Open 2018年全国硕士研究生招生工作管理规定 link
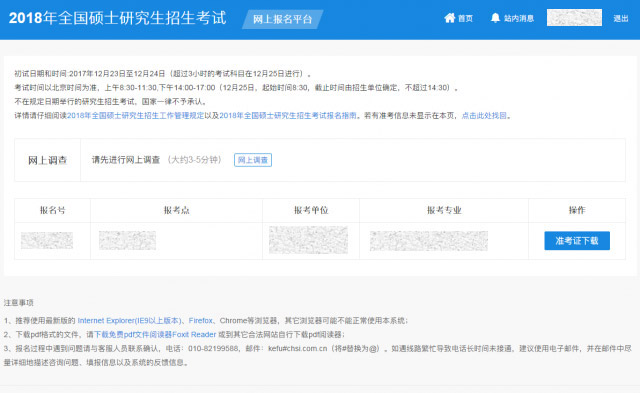 [136, 115]
